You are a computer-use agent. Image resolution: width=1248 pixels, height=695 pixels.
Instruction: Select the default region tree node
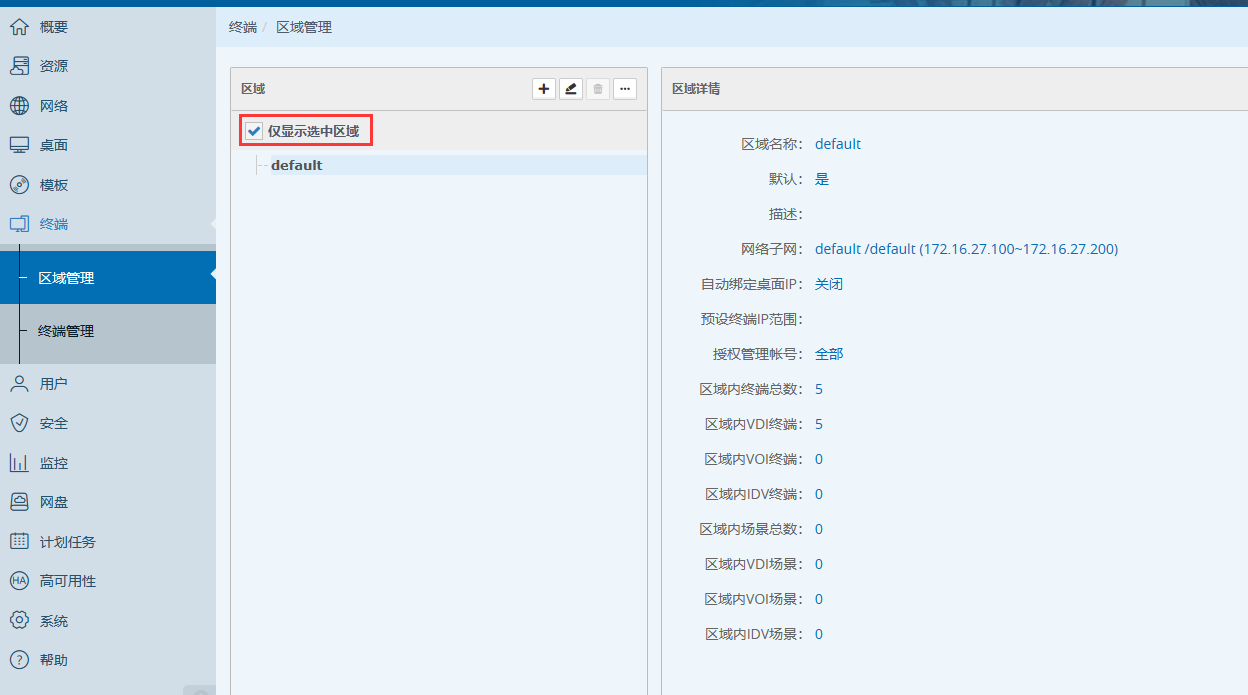click(x=296, y=165)
